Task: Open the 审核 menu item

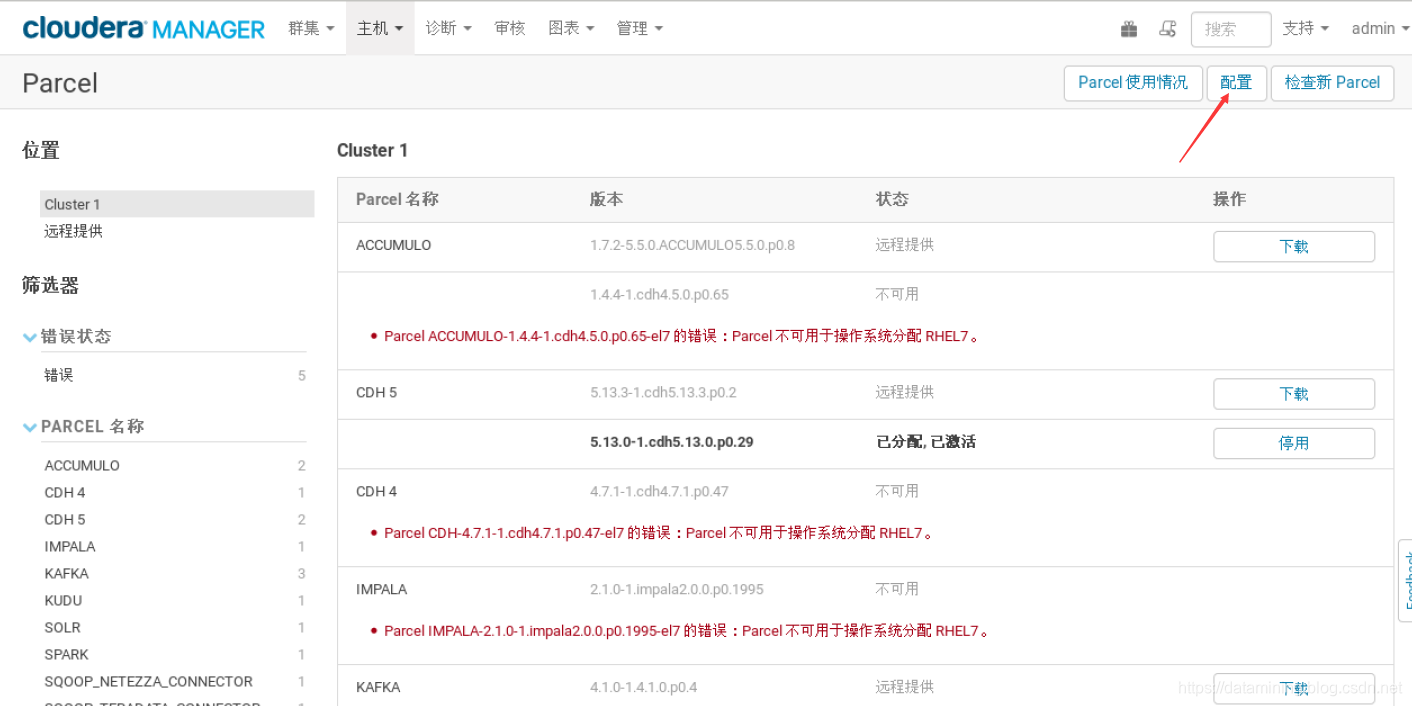Action: click(x=510, y=28)
